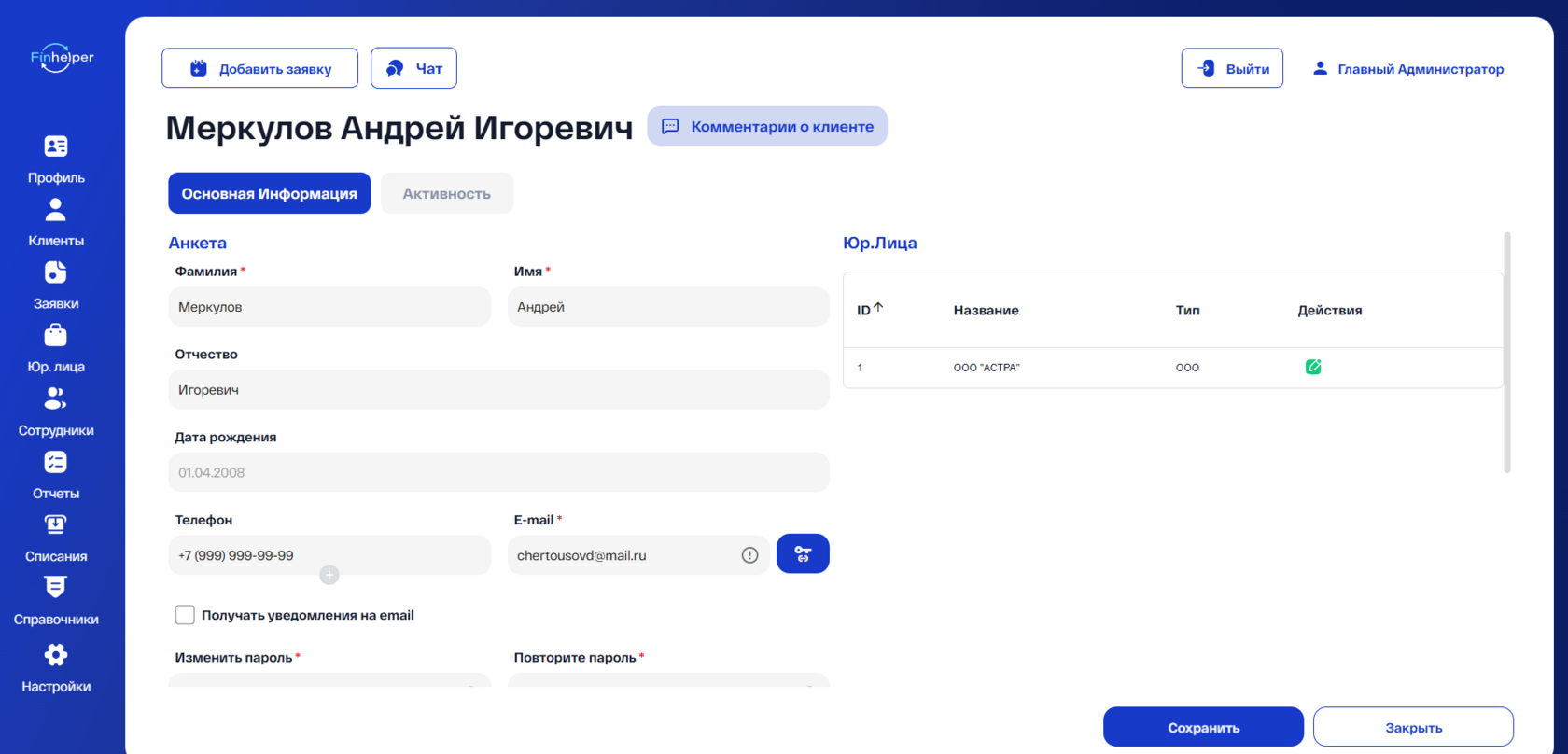The image size is (1568, 754).
Task: Click the vertical scrollbar of Юр.Лица panel
Action: coord(1507,353)
